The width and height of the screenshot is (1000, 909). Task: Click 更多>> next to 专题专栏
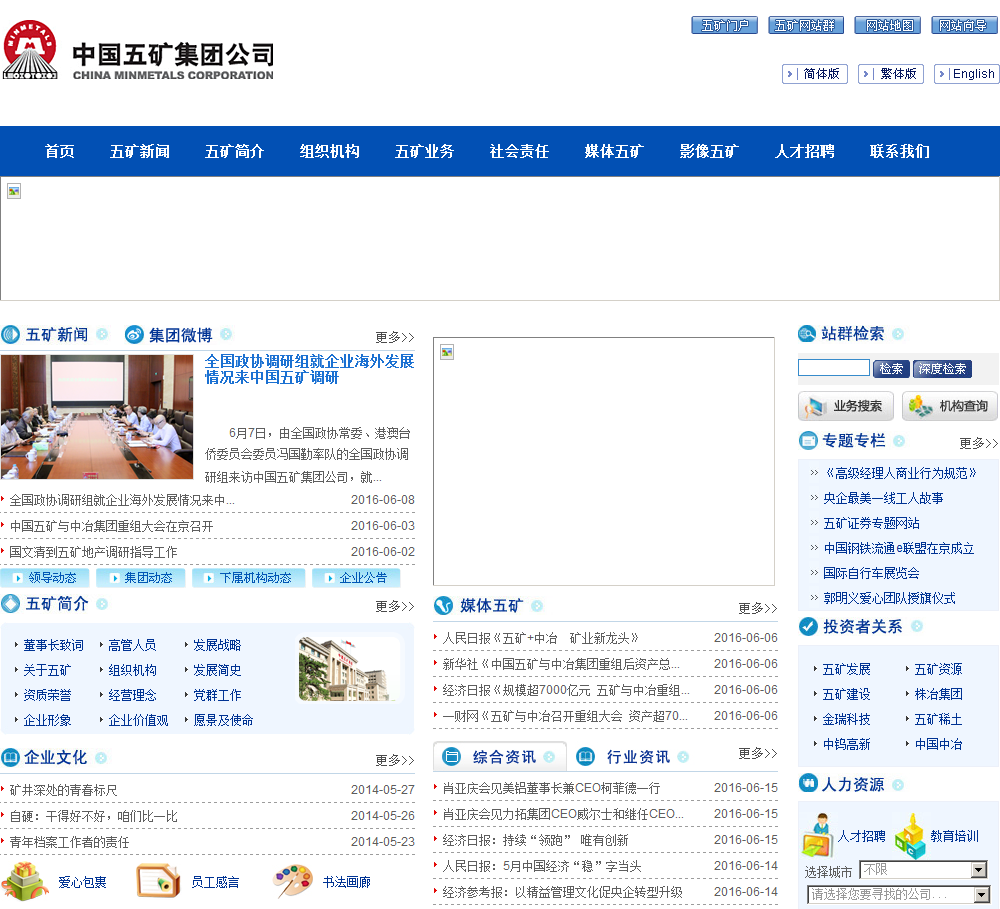click(979, 443)
